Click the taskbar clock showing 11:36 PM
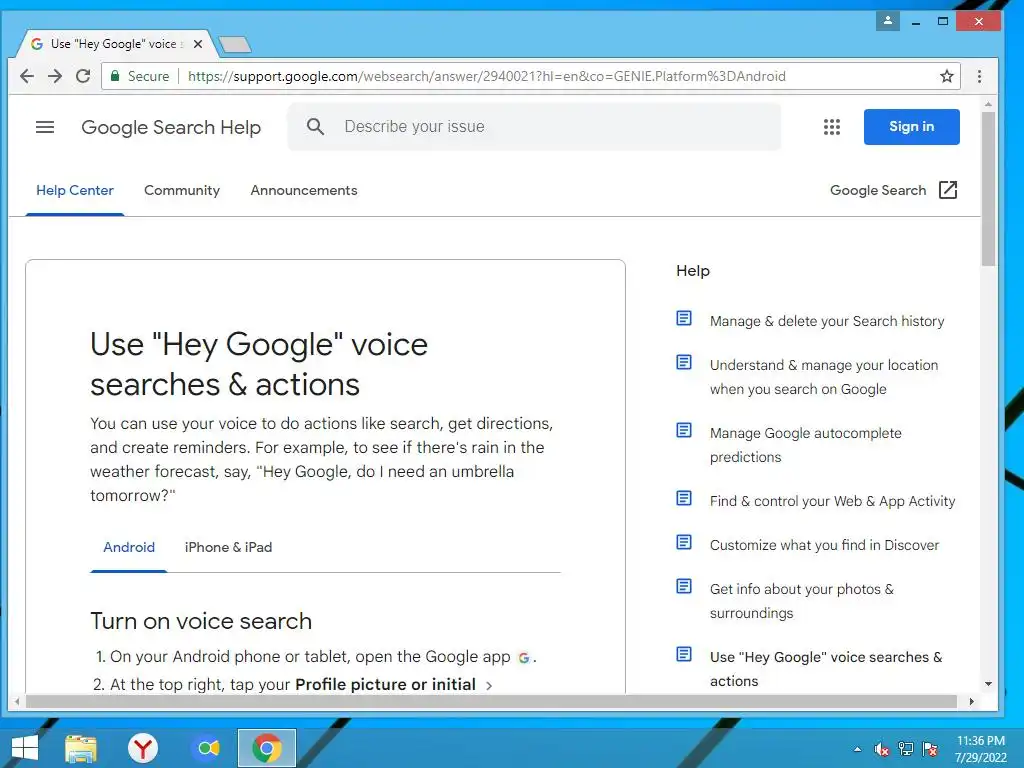 click(980, 749)
